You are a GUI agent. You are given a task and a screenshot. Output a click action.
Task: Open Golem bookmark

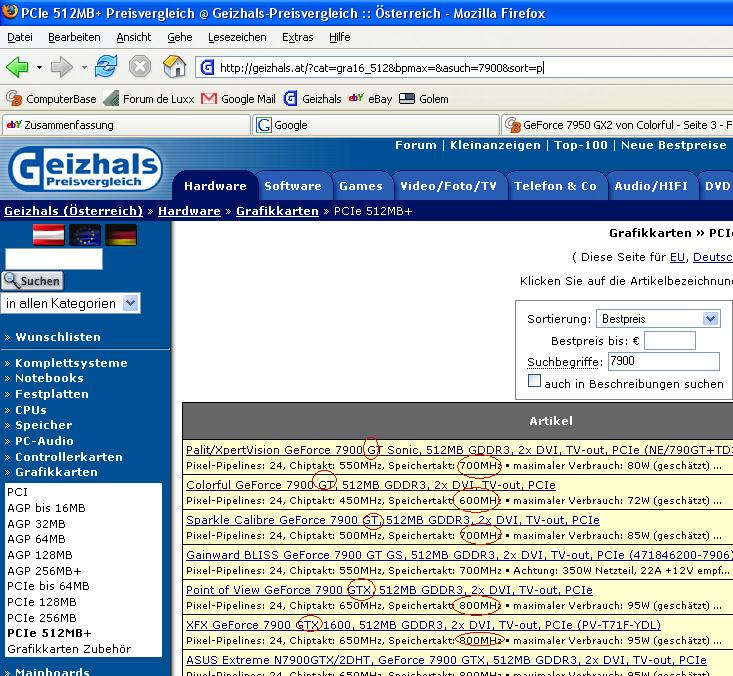coord(424,99)
